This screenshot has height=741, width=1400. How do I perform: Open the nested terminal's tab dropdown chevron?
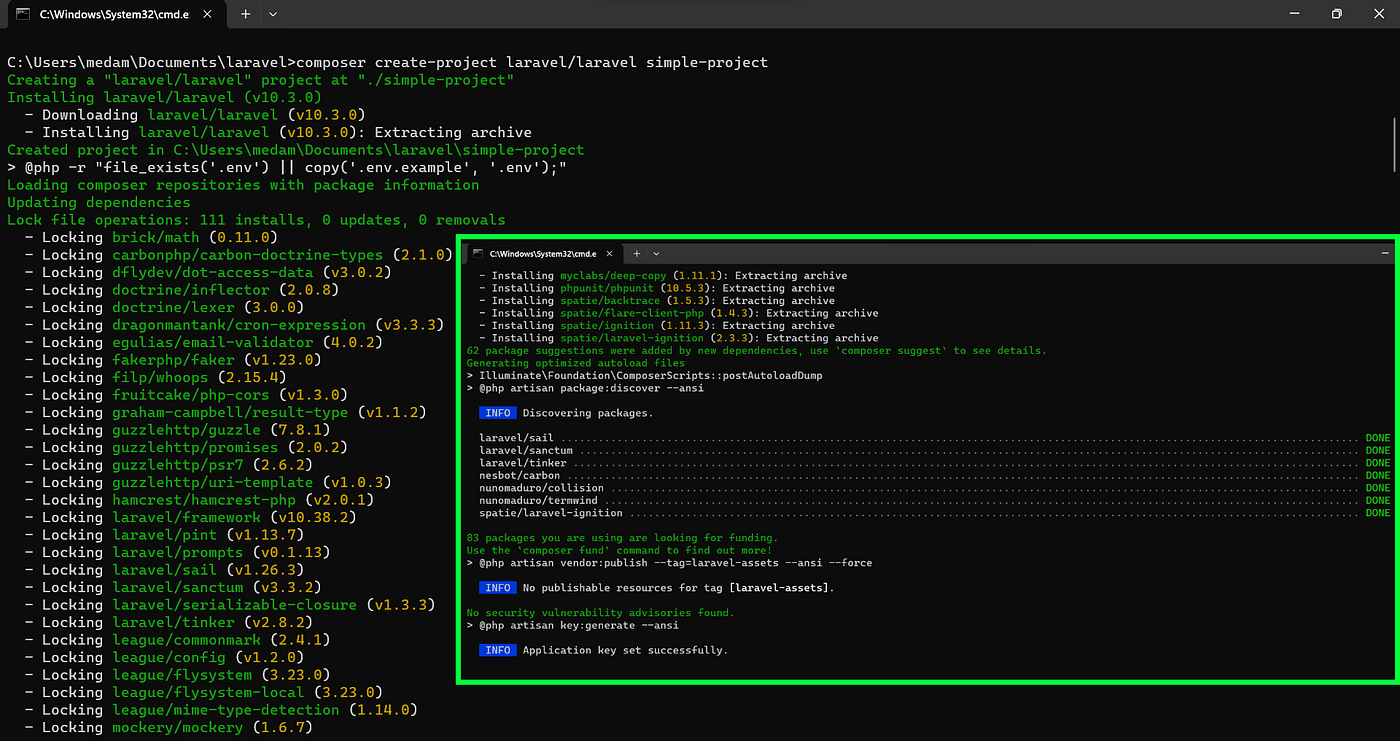coord(656,254)
